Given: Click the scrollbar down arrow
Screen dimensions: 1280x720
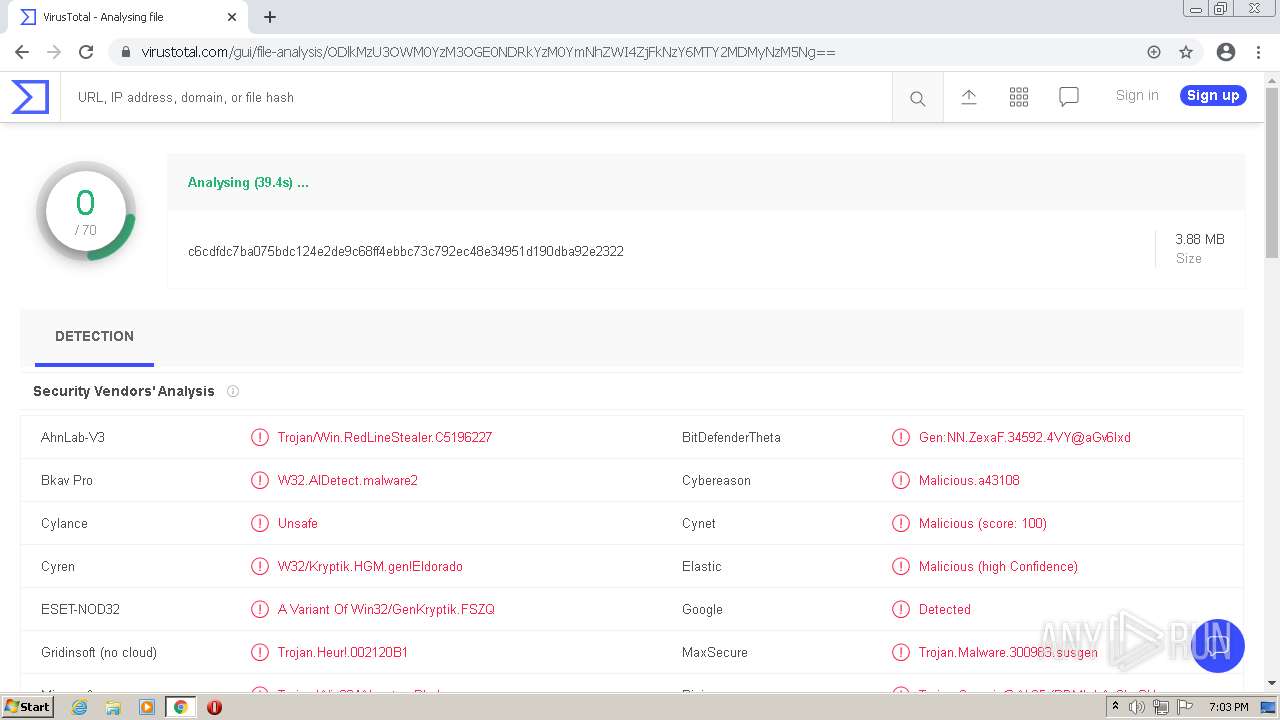Looking at the screenshot, I should coord(1272,683).
